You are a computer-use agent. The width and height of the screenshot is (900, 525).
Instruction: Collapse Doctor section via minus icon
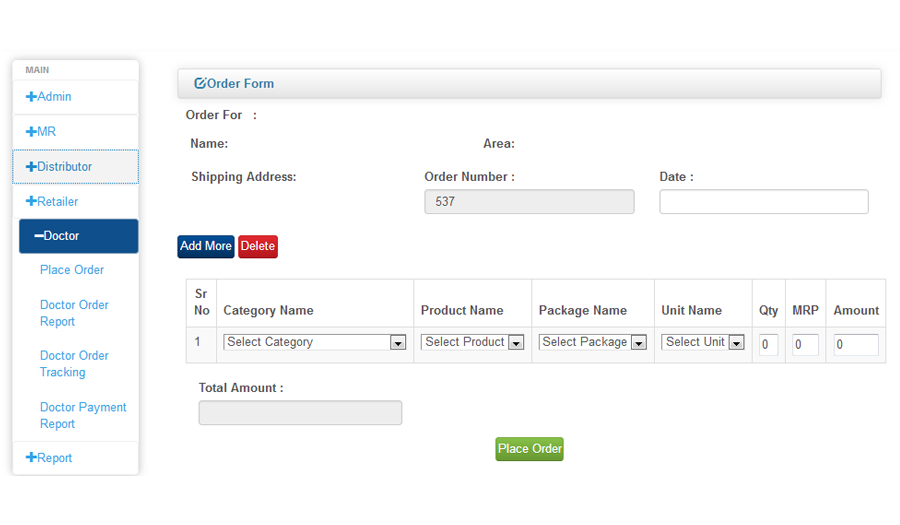click(x=38, y=236)
